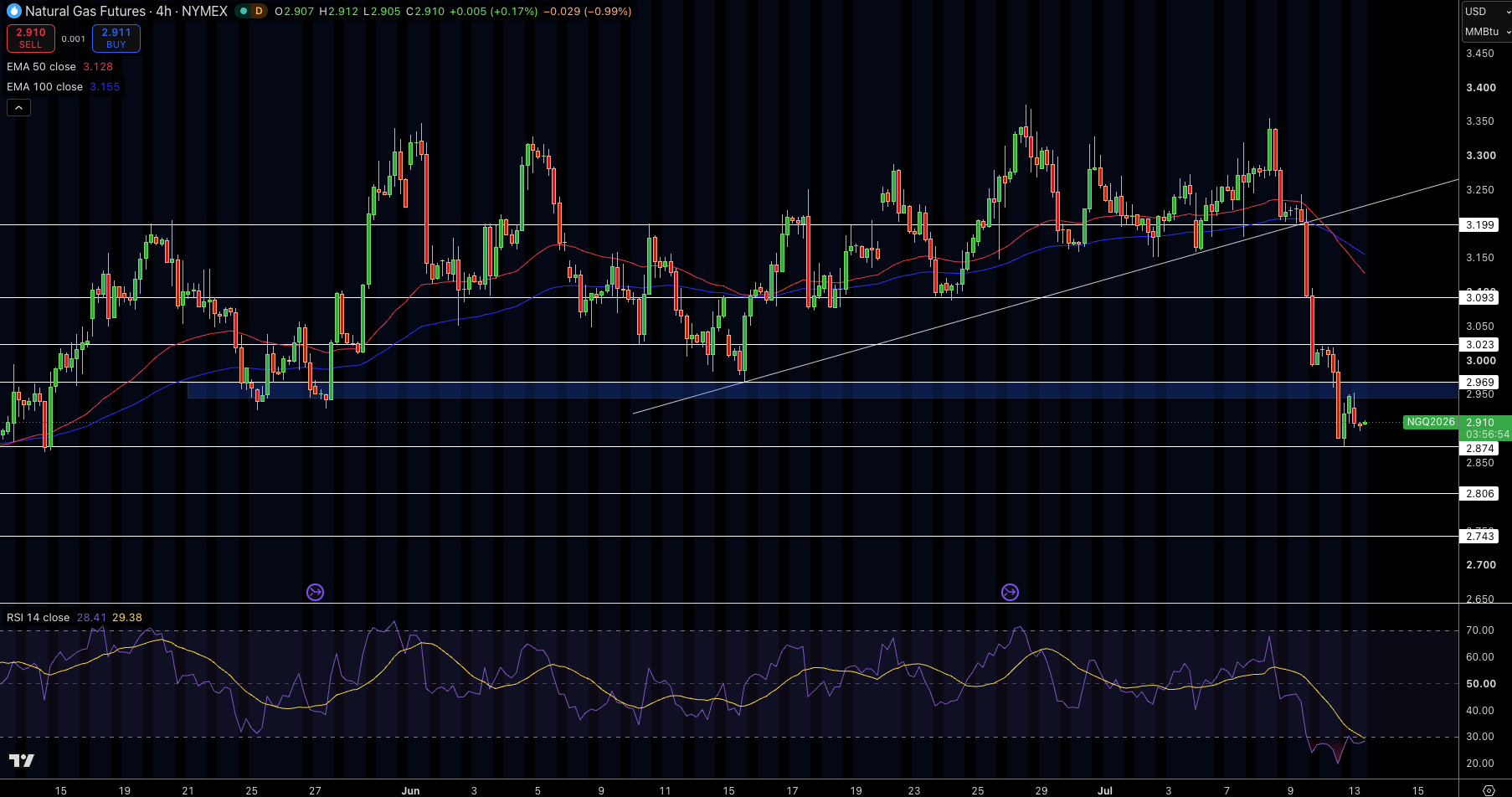This screenshot has height=797, width=1512.
Task: Click the Natural Gas flame symbol icon
Action: pos(13,11)
